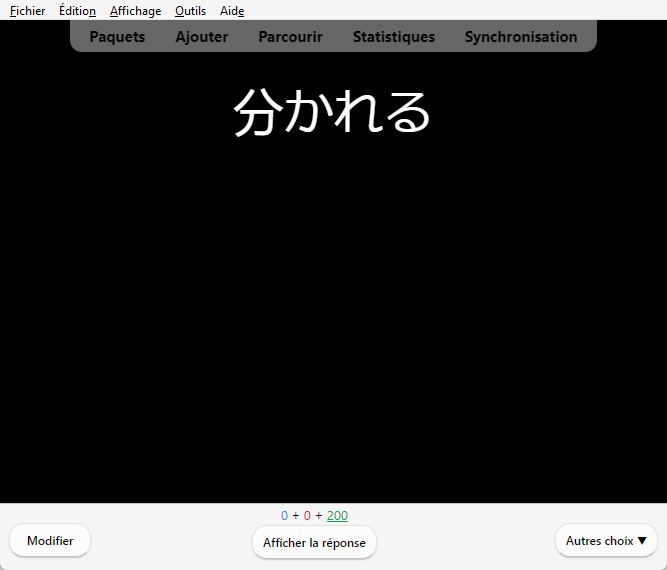Open Parcourir card browser
The image size is (667, 570).
click(290, 37)
